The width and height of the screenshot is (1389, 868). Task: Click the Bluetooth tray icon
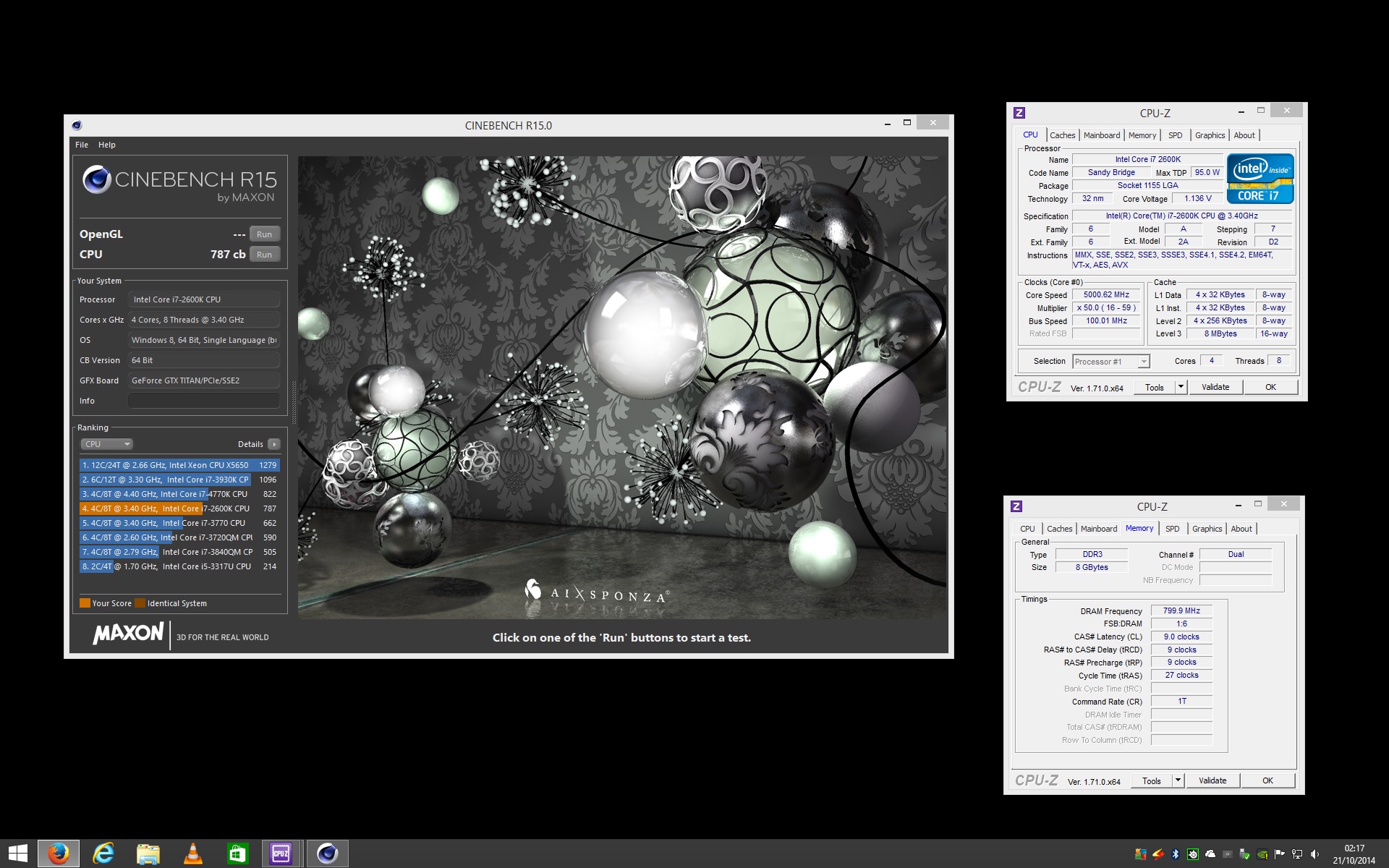pyautogui.click(x=1176, y=854)
